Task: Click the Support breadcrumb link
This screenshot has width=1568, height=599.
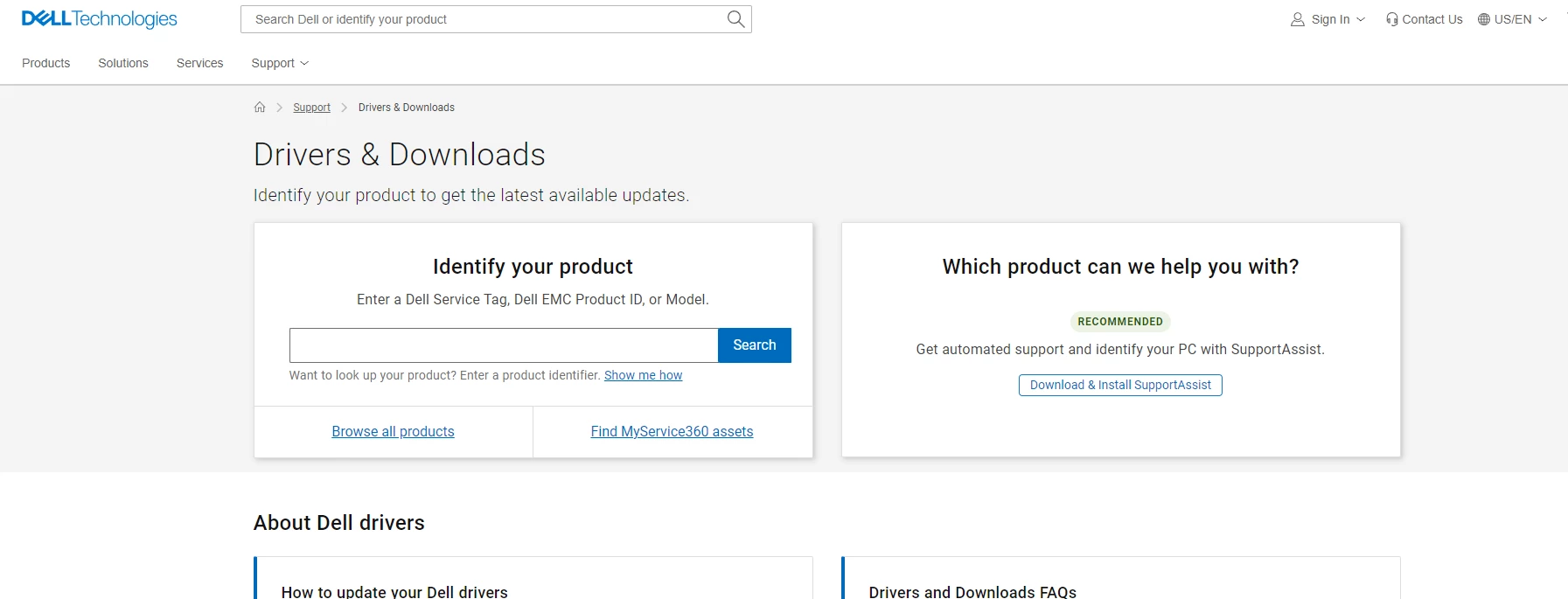Action: click(311, 108)
